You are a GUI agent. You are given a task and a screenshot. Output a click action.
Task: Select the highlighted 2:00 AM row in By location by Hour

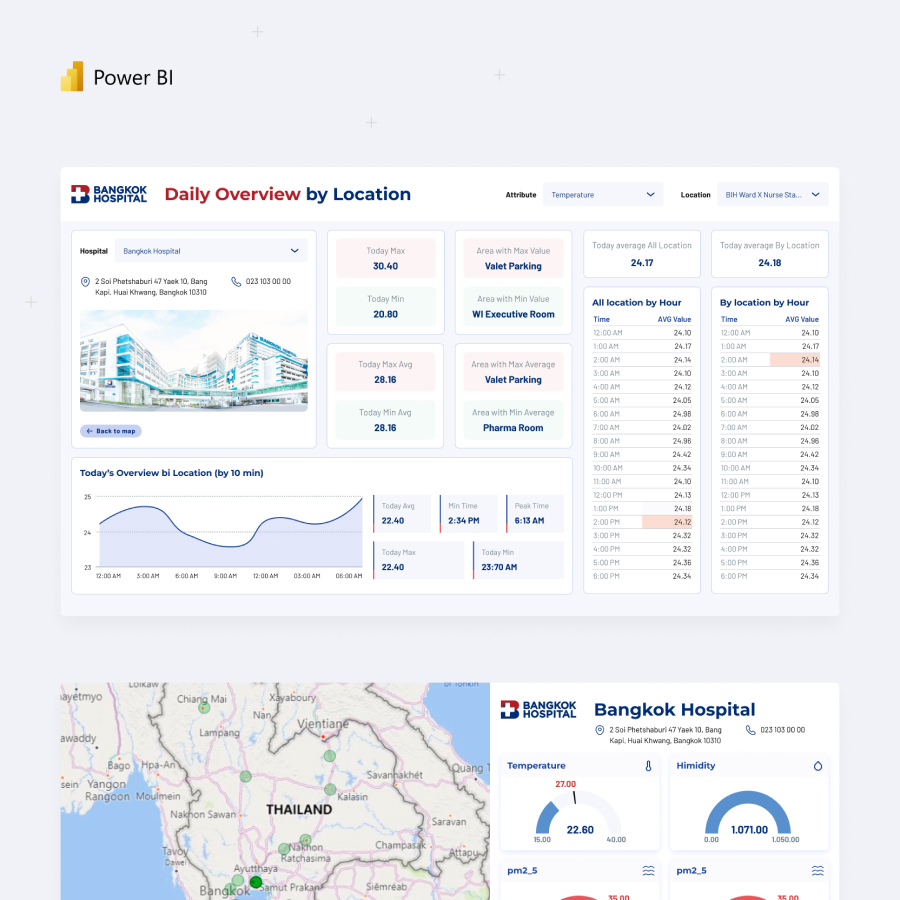[769, 359]
